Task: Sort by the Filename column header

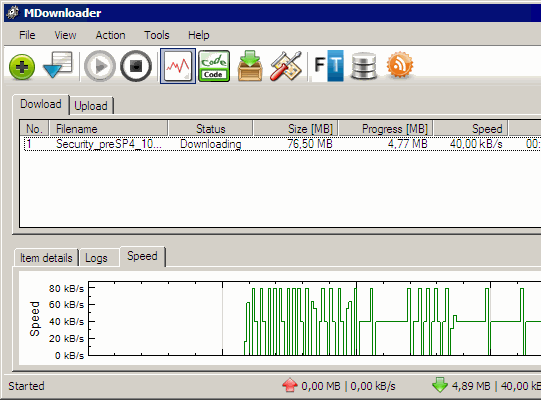Action: click(x=109, y=129)
